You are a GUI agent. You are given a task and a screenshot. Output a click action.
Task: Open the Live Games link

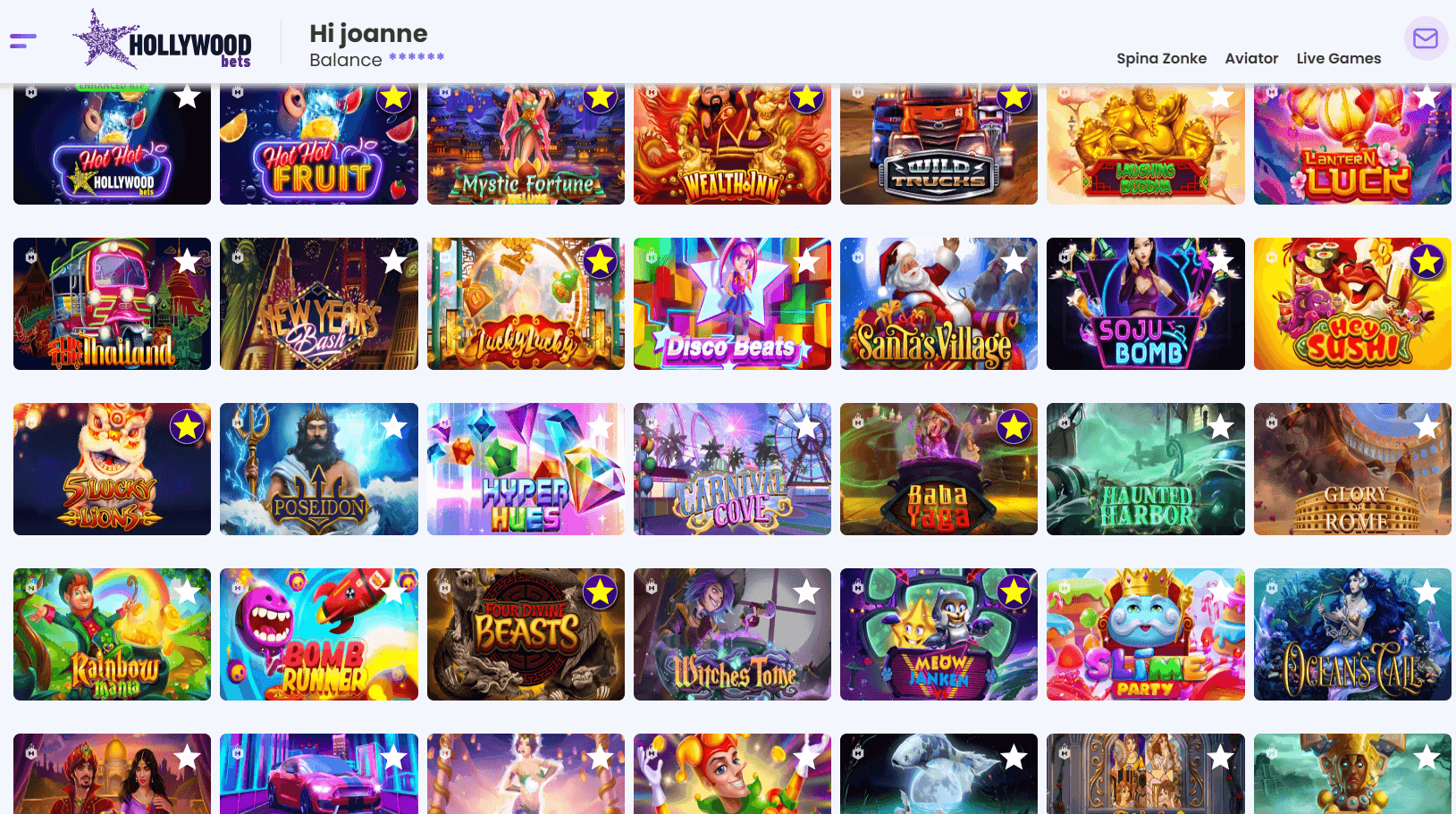pos(1338,58)
